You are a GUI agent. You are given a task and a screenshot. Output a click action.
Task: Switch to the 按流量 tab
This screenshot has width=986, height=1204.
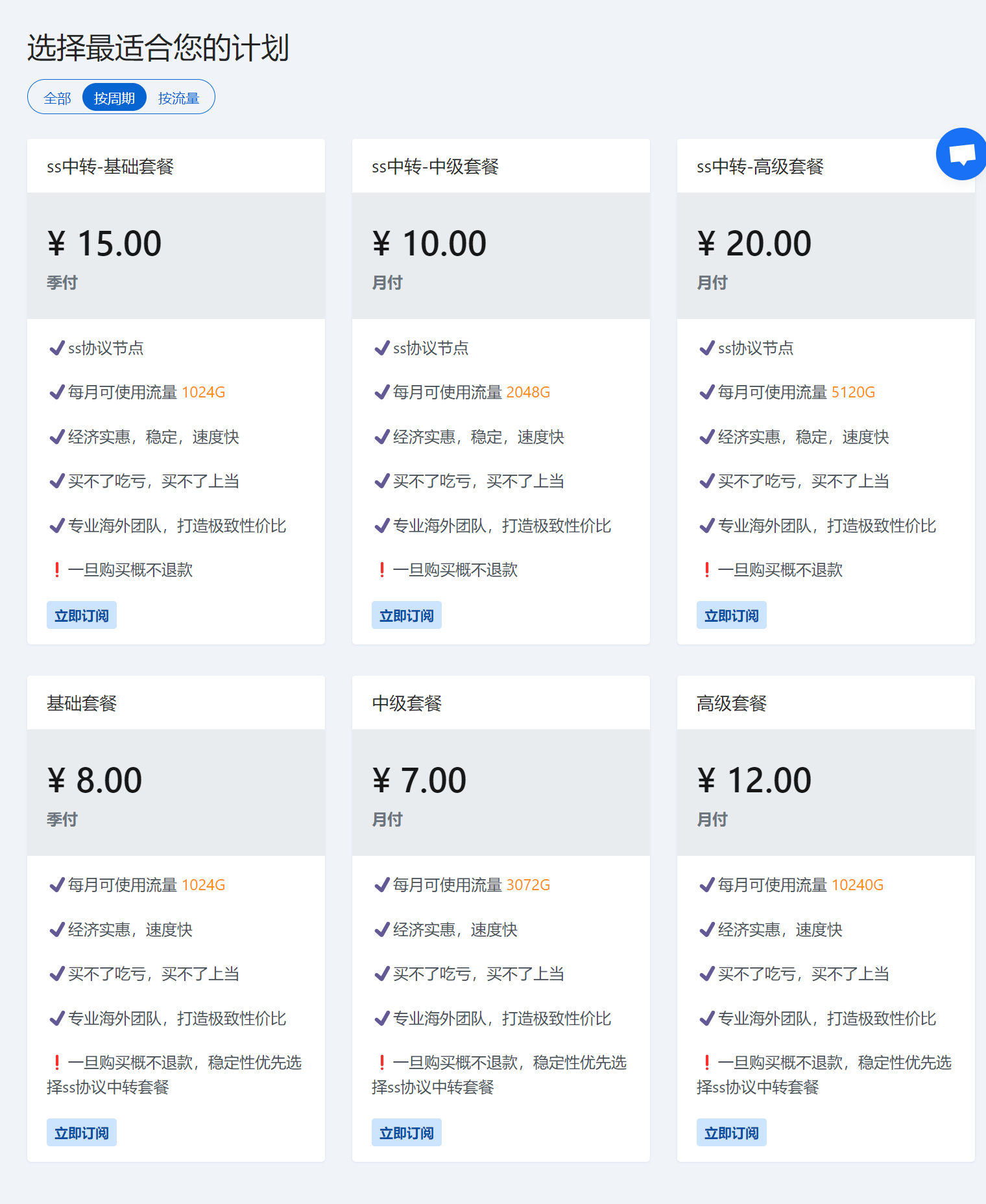(178, 98)
